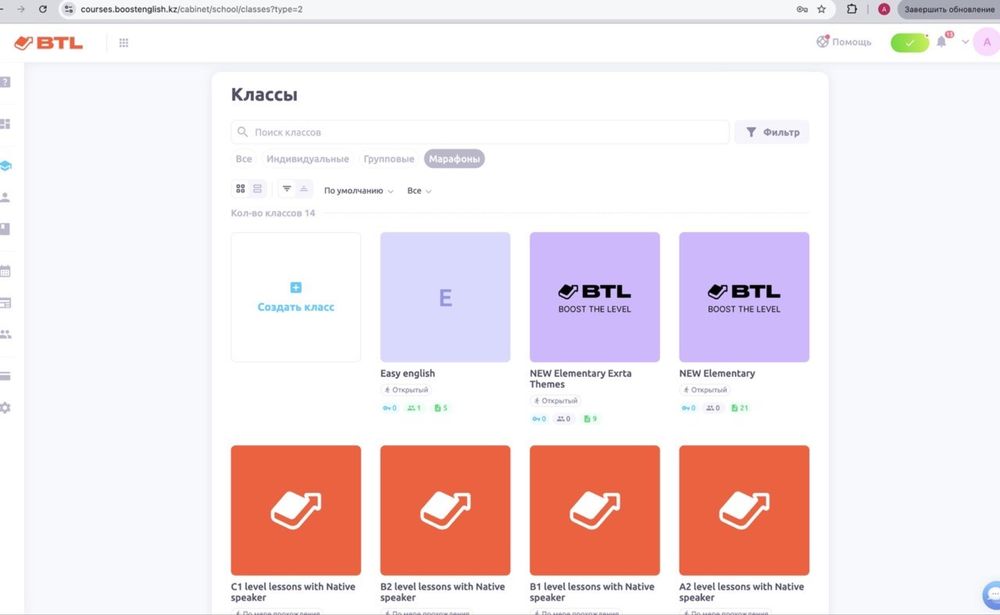
Task: Click A2 level lessons with Native speaker title
Action: click(742, 592)
